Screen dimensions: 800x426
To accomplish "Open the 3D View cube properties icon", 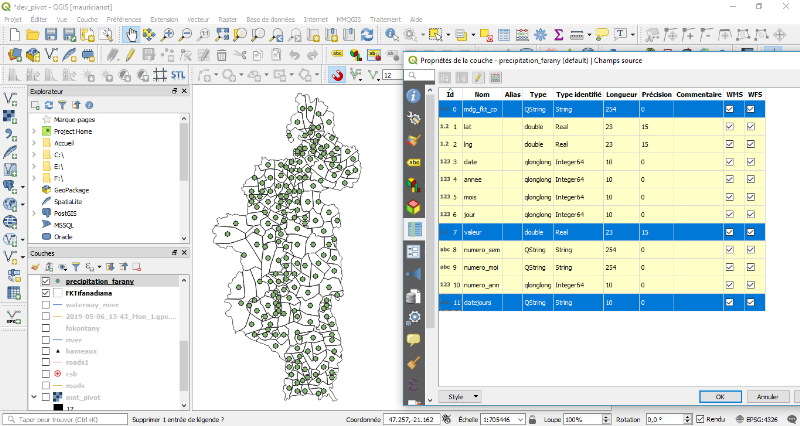I will (x=413, y=206).
